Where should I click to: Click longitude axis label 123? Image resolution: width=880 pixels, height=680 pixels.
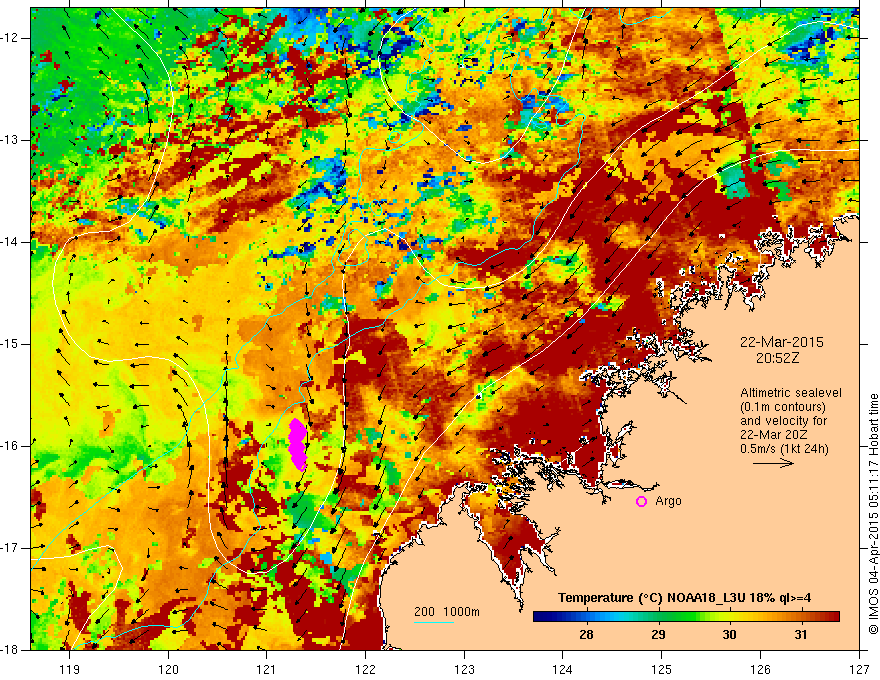[464, 669]
